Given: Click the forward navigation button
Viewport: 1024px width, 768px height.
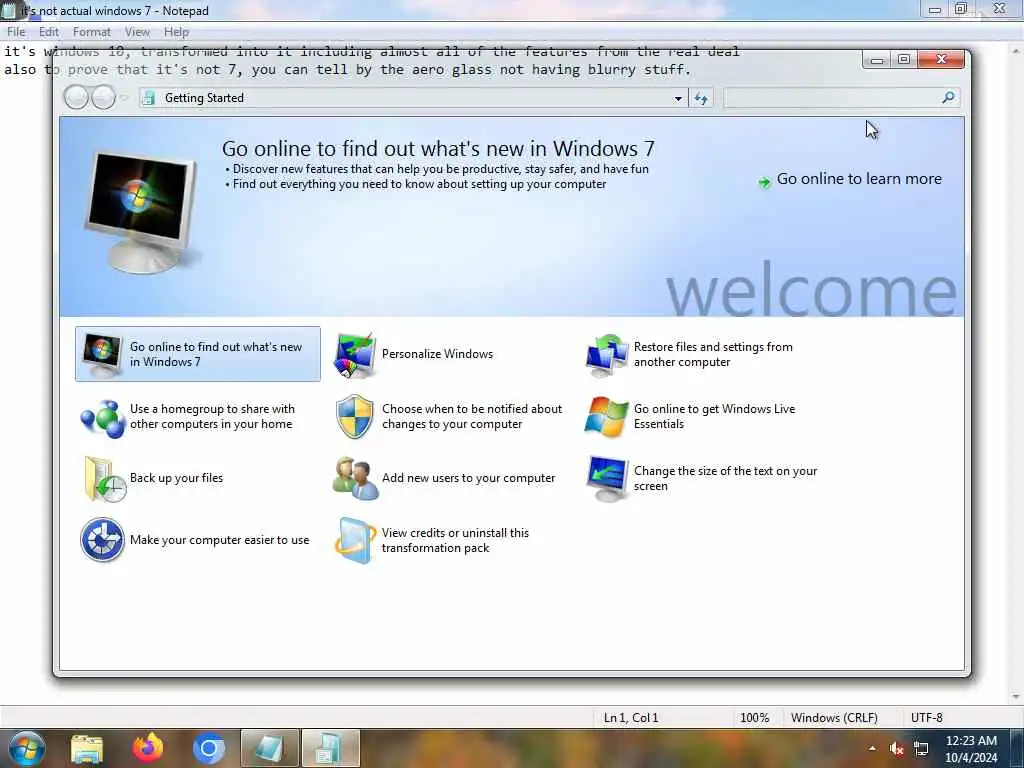Looking at the screenshot, I should pyautogui.click(x=103, y=98).
